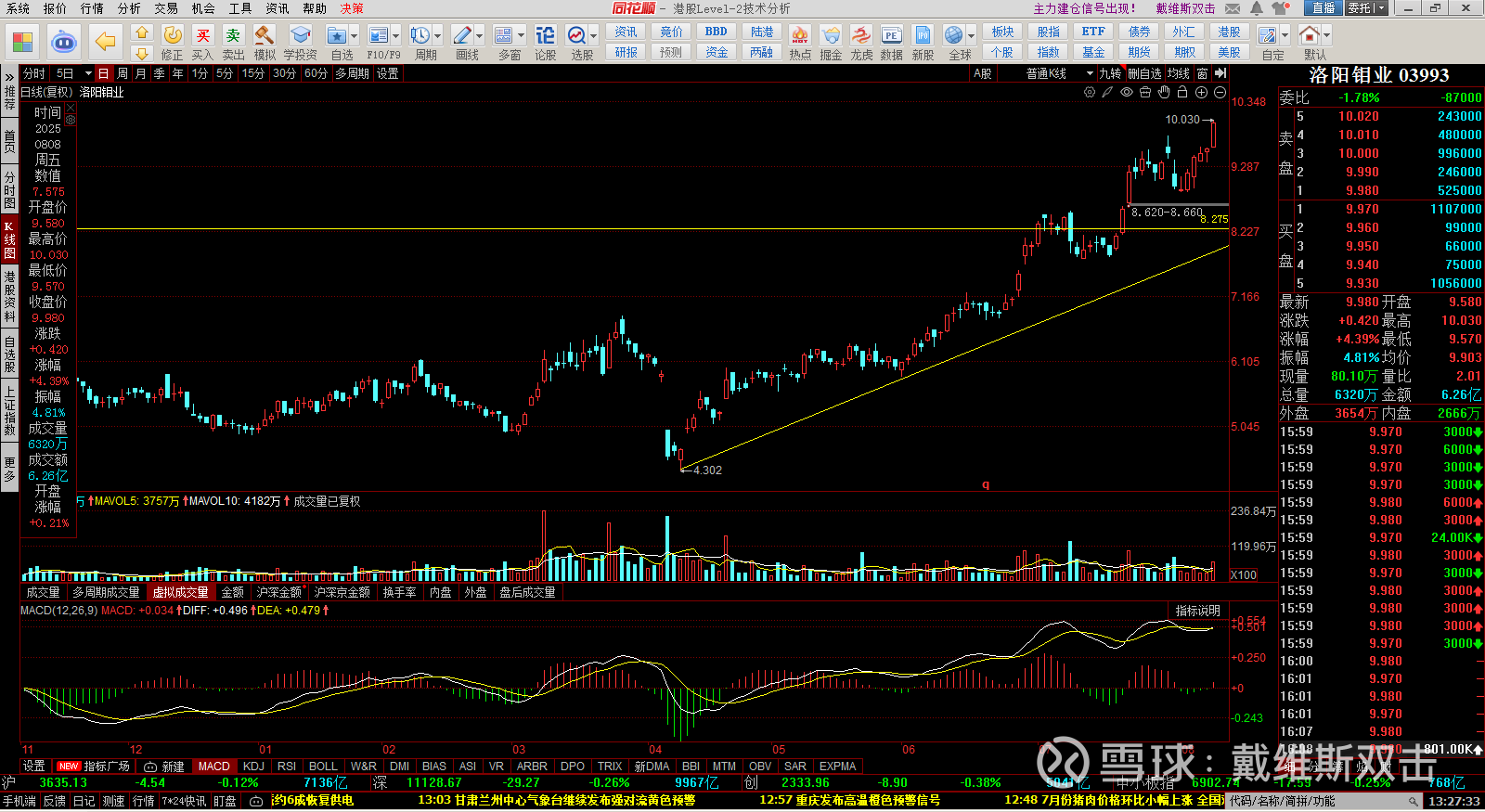Open the 工具 menu
The image size is (1485, 812).
[x=240, y=8]
